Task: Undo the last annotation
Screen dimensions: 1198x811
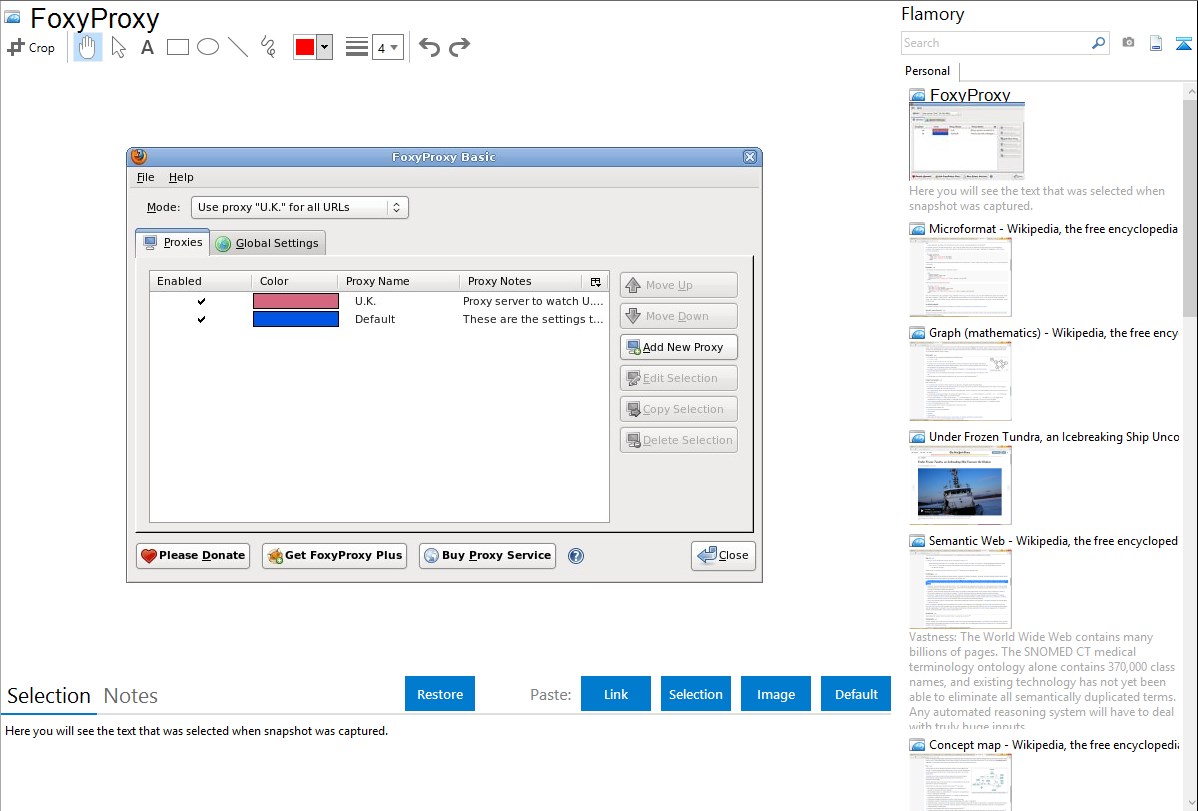Action: [x=429, y=47]
